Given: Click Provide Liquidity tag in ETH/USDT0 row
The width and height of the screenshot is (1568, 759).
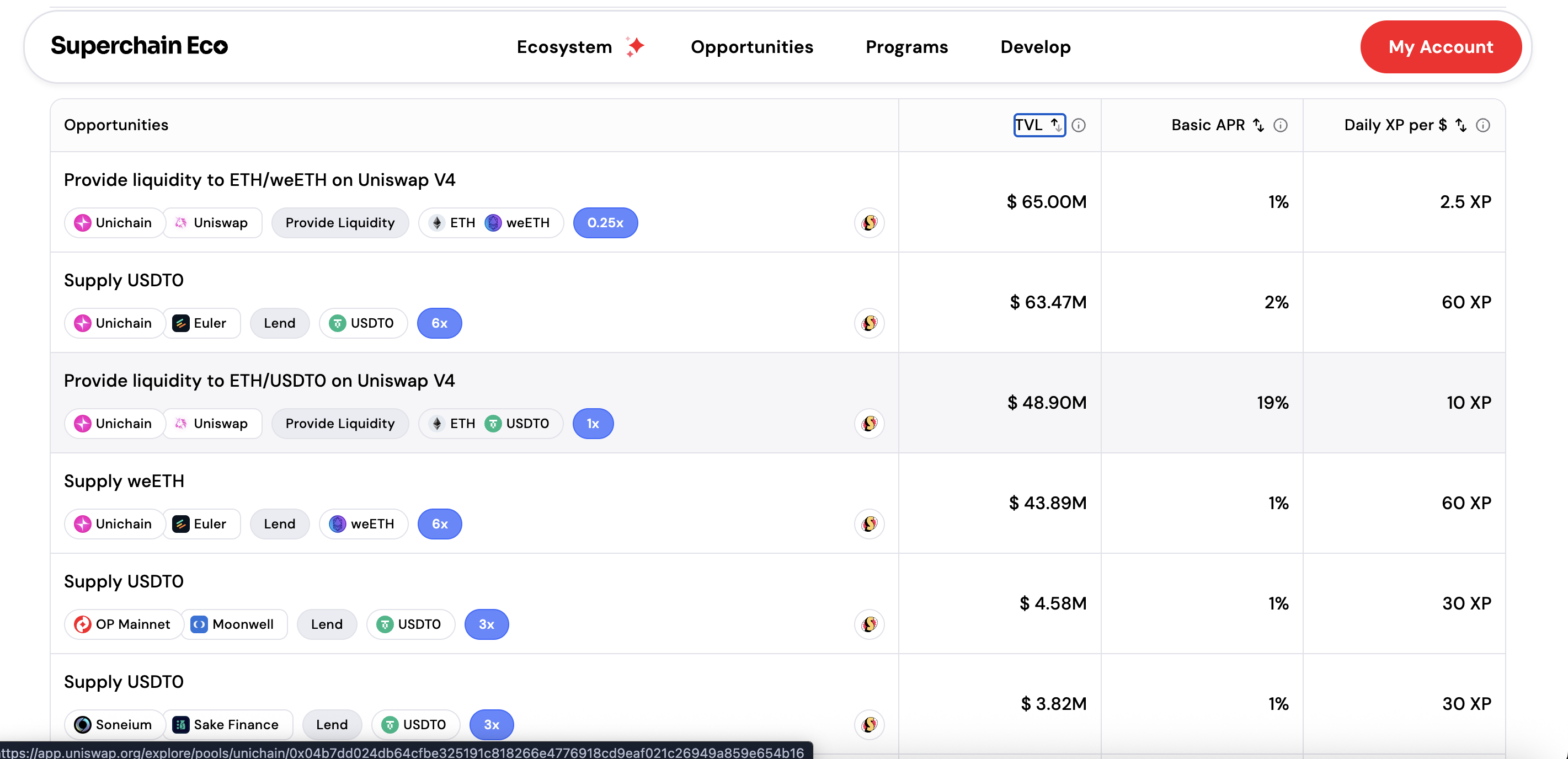Looking at the screenshot, I should (340, 424).
